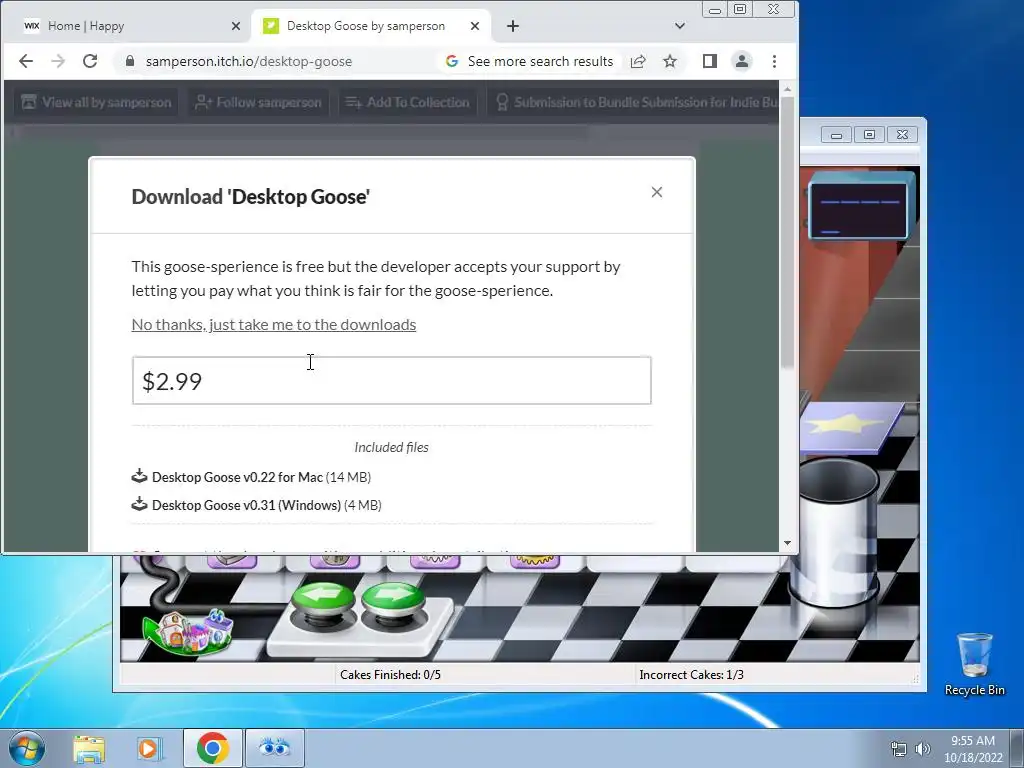1024x768 pixels.
Task: Click the Windows file download icon
Action: coord(139,504)
